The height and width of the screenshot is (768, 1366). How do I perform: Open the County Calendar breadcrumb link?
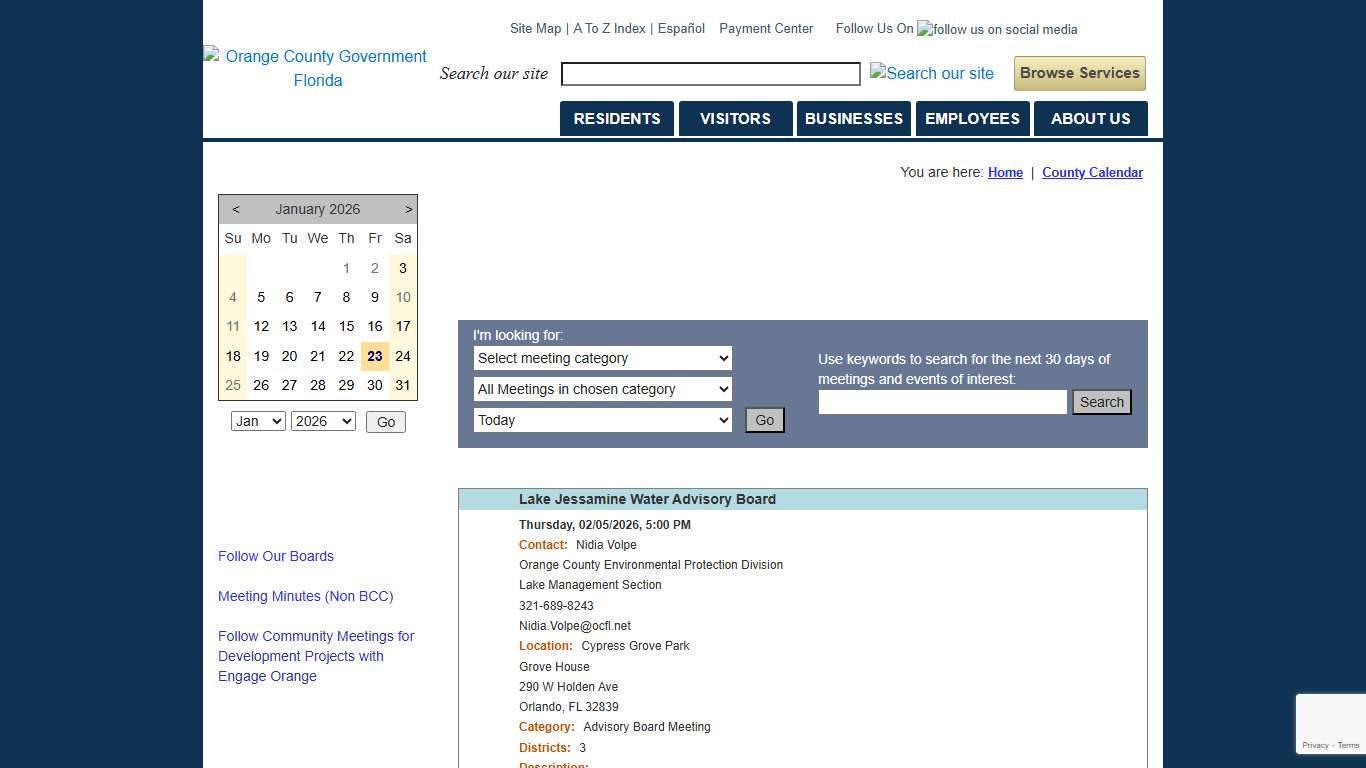[1092, 172]
